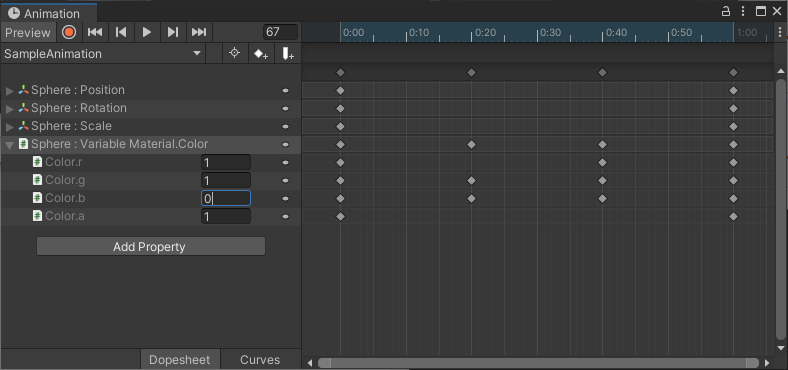
Task: Go to the first keyframe of clip
Action: (x=94, y=32)
